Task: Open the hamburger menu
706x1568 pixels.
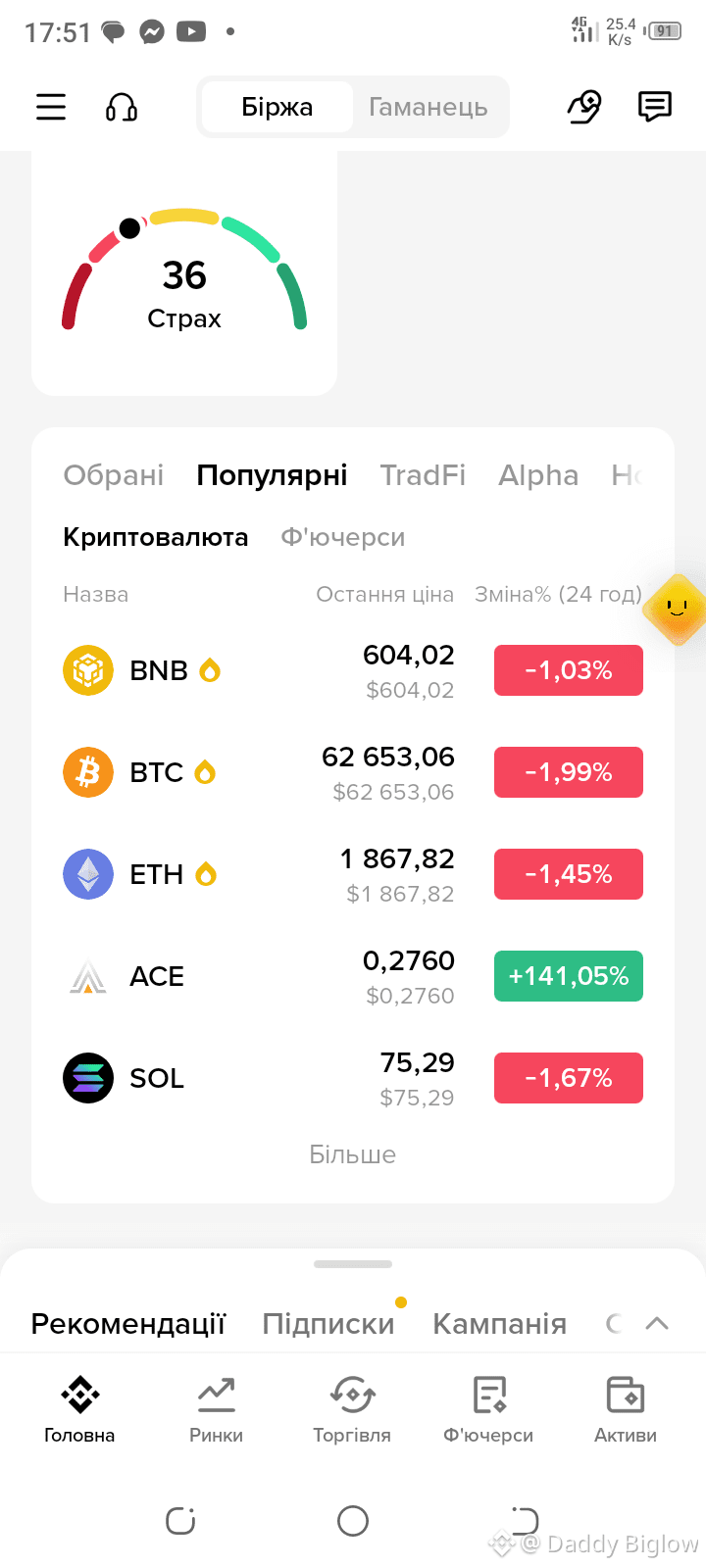Action: [x=51, y=107]
